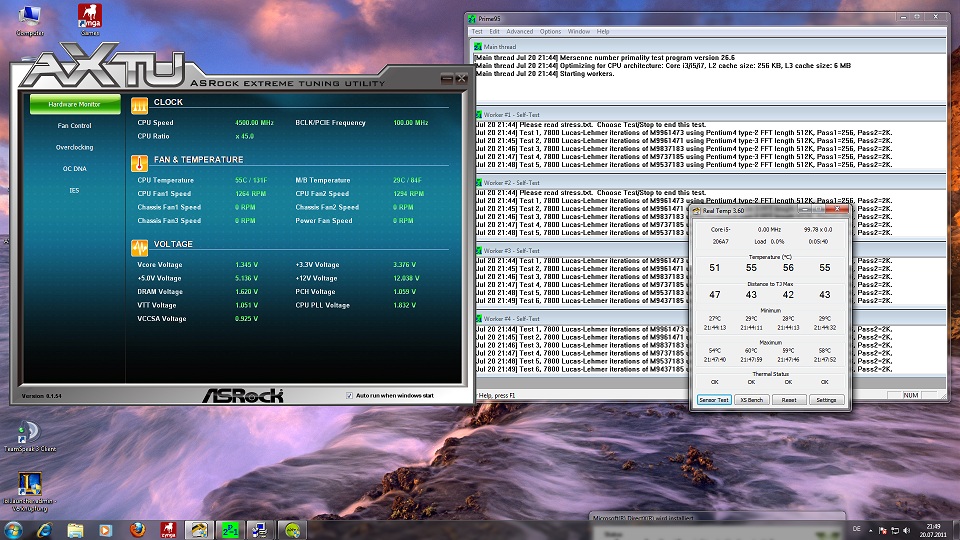Click the thermometer Fan & Temperature icon
Viewport: 960px width, 540px height.
pos(139,163)
